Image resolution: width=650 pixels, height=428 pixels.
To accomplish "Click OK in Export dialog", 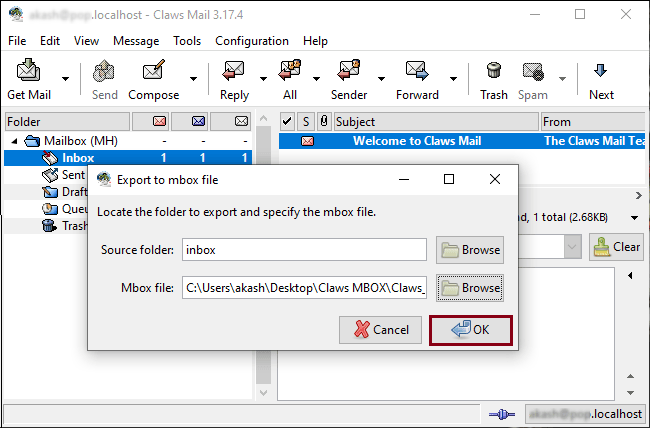I will click(471, 330).
